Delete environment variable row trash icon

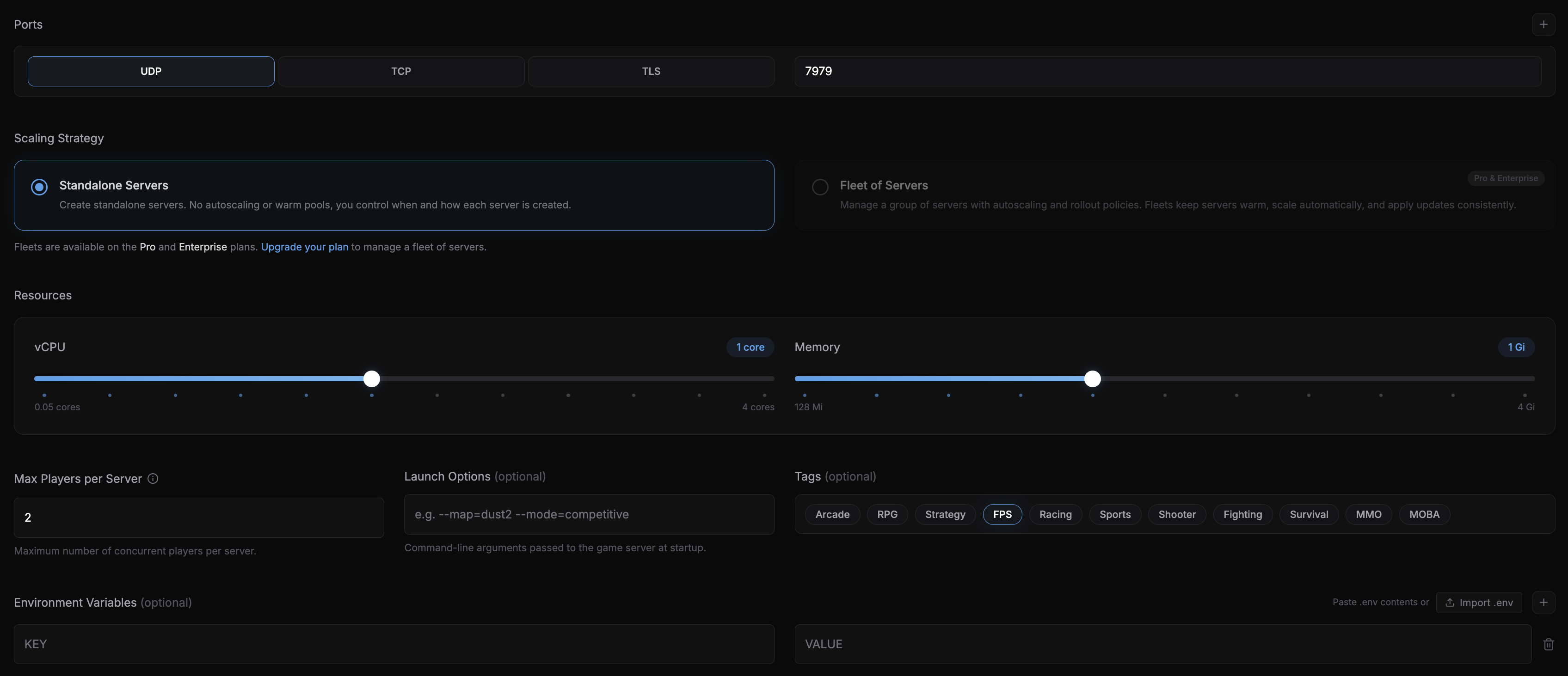point(1549,645)
